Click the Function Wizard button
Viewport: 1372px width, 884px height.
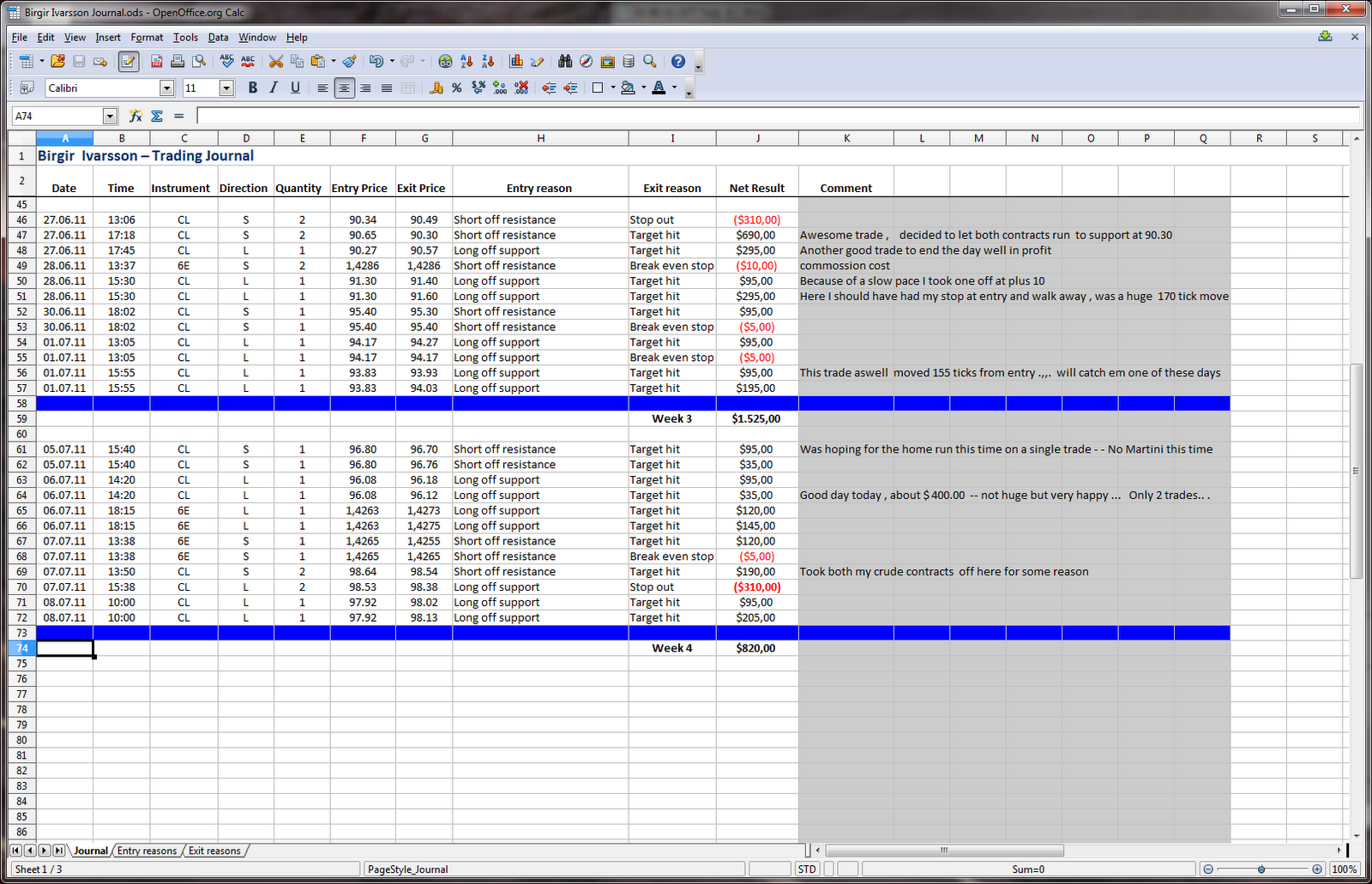(x=135, y=116)
